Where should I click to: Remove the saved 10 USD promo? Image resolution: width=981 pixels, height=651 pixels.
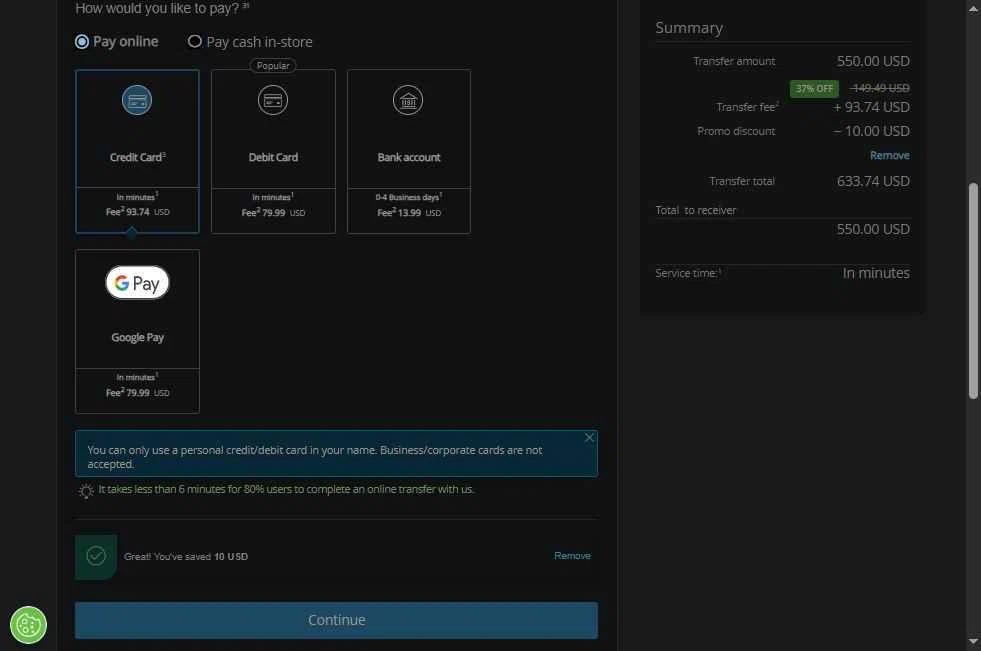(572, 555)
